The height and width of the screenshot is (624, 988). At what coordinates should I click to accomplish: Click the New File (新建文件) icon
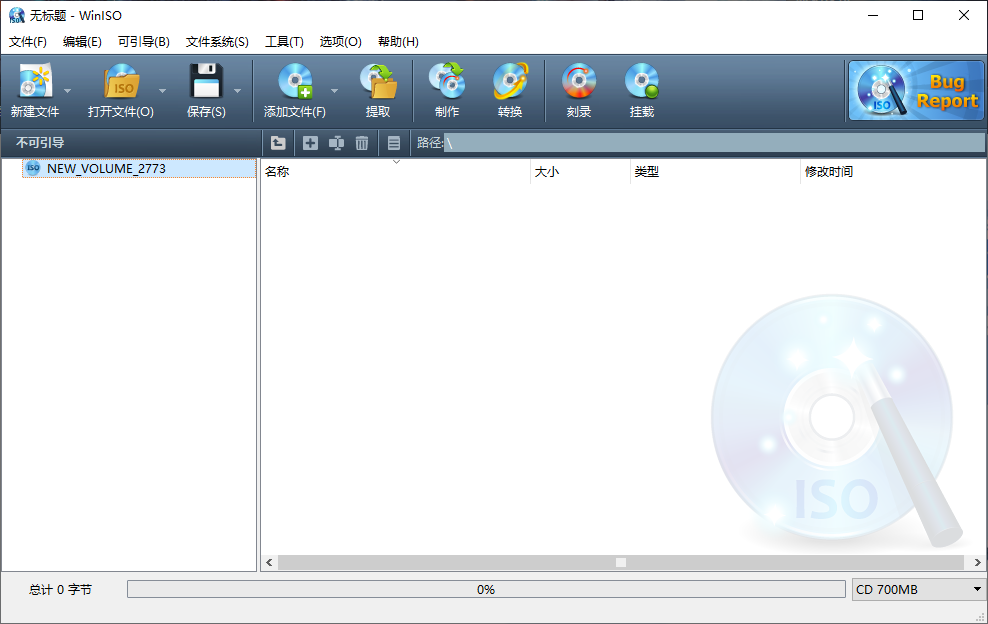pyautogui.click(x=35, y=81)
